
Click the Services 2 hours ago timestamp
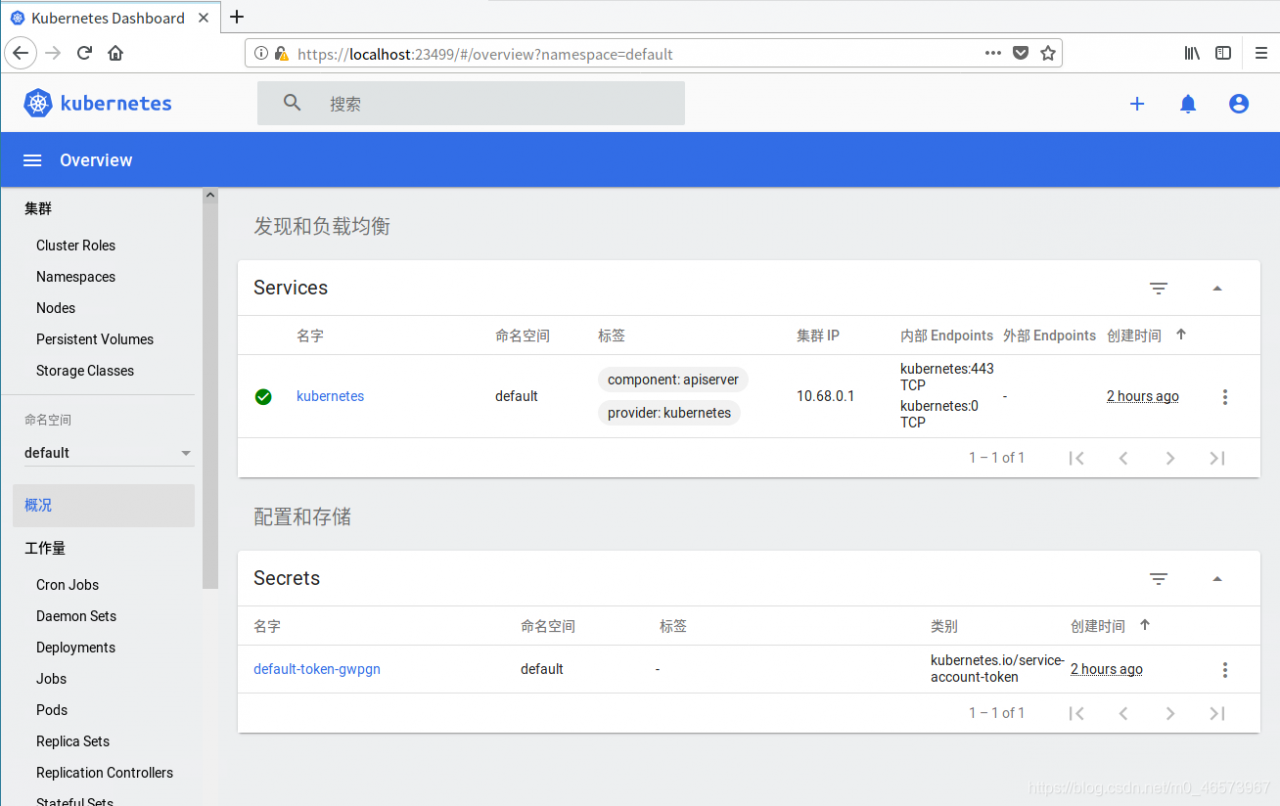[x=1143, y=397]
